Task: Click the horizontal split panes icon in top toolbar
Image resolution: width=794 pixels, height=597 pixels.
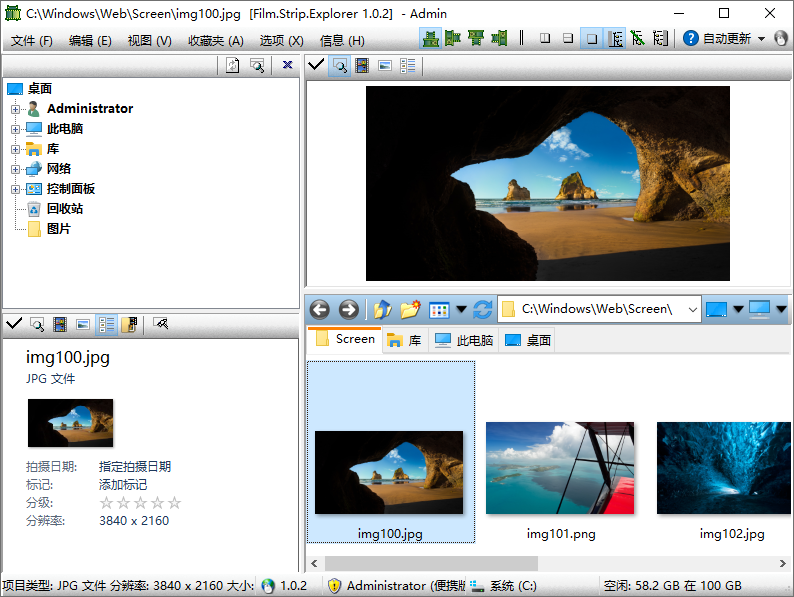Action: (568, 38)
